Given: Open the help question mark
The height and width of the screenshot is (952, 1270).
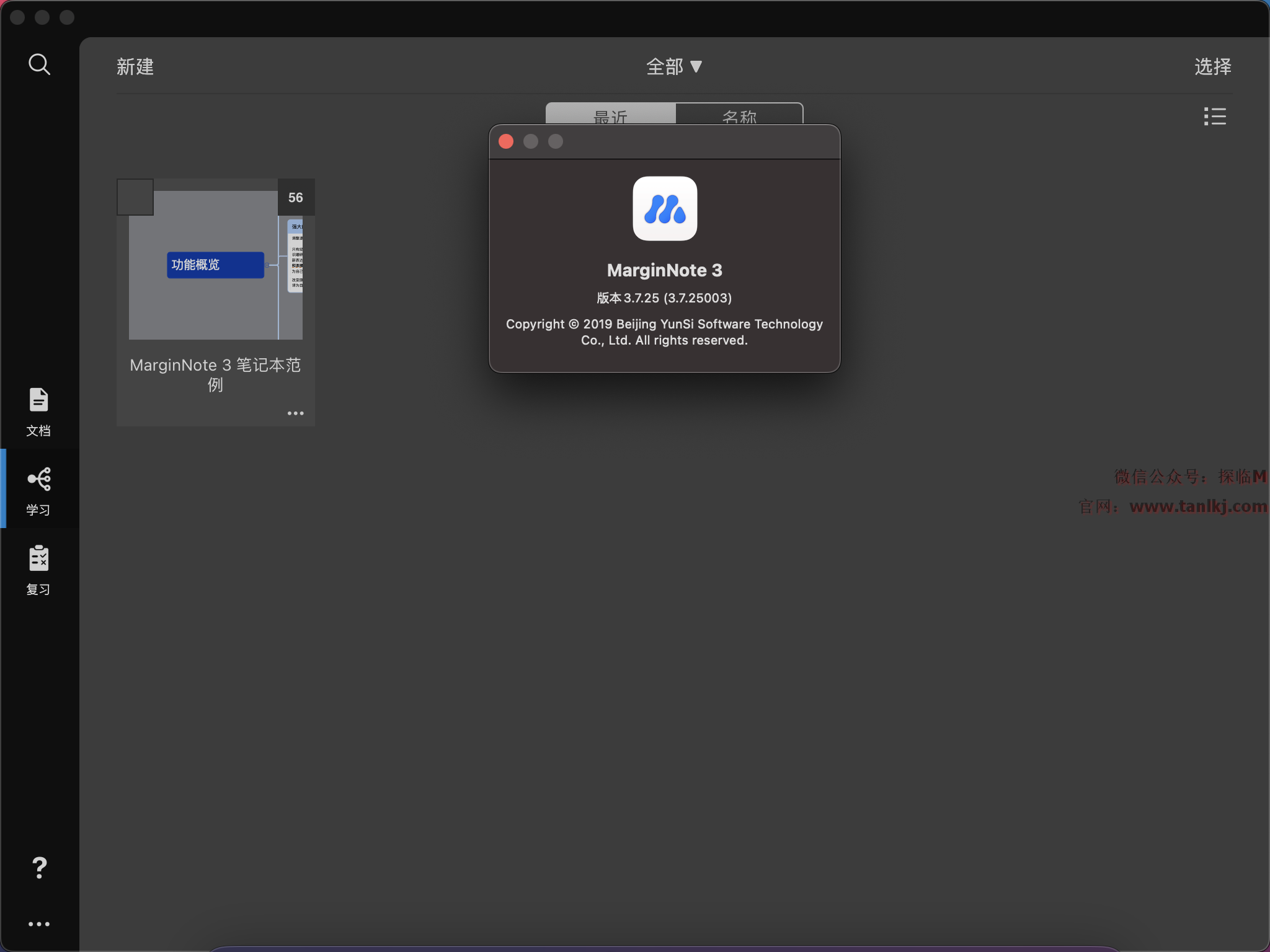Looking at the screenshot, I should pyautogui.click(x=39, y=868).
